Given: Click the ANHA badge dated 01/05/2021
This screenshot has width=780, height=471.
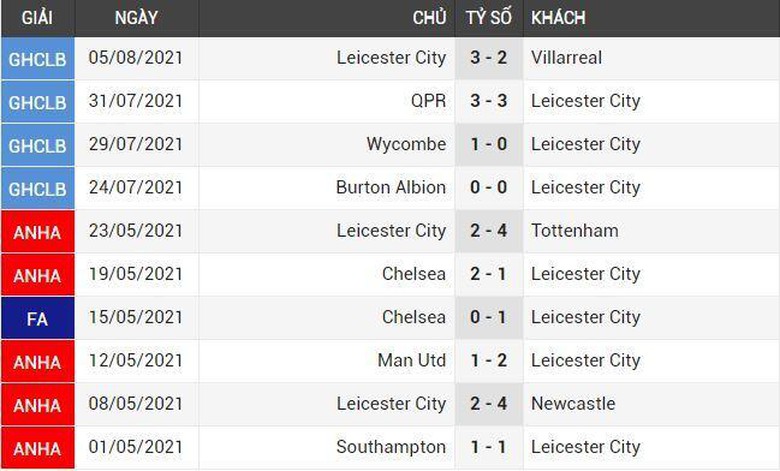Looking at the screenshot, I should pyautogui.click(x=37, y=447).
